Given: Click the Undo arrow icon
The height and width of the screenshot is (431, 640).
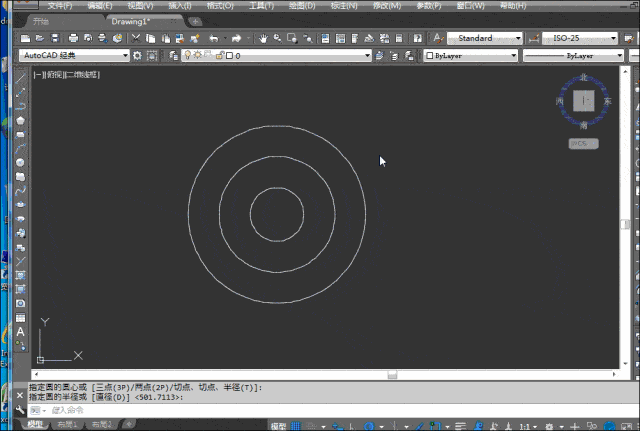Looking at the screenshot, I should tap(214, 38).
